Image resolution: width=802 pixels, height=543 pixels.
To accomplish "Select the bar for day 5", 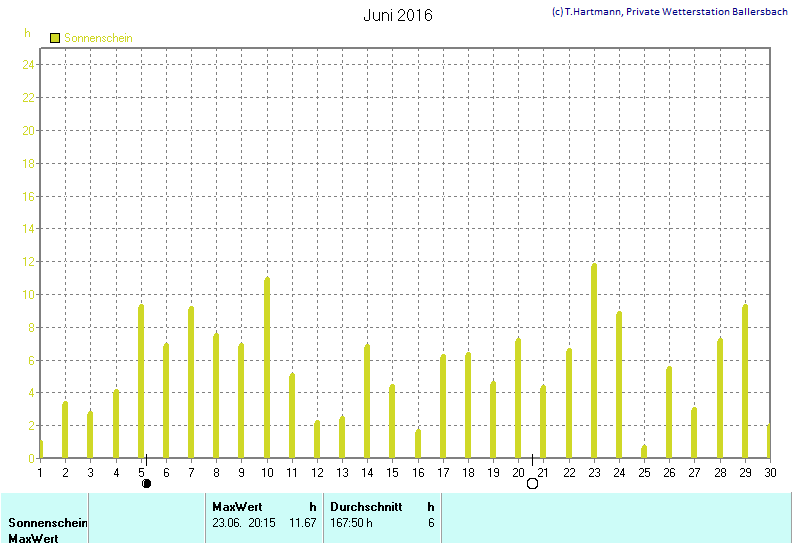I will [x=141, y=381].
